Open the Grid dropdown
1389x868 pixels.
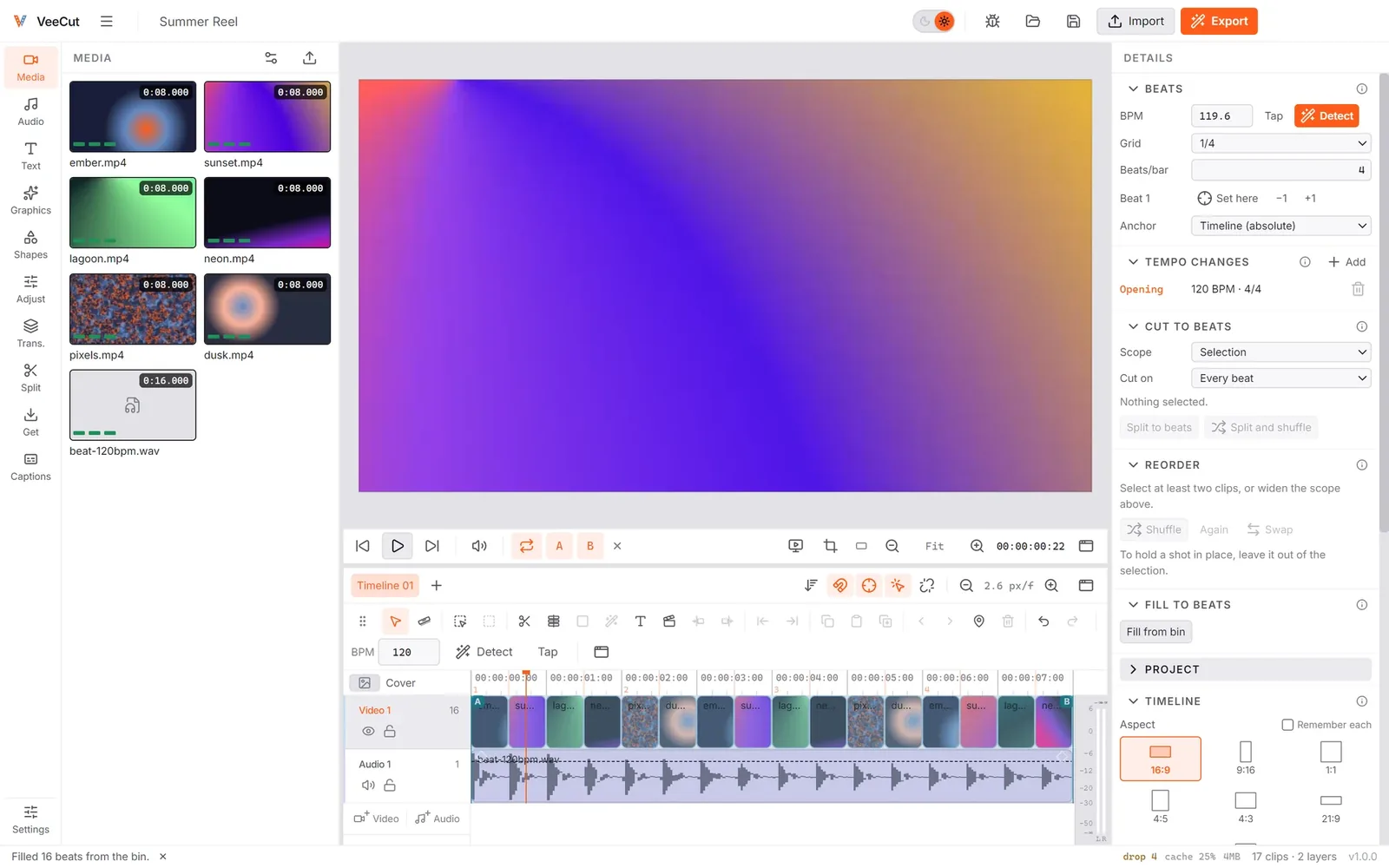point(1280,143)
